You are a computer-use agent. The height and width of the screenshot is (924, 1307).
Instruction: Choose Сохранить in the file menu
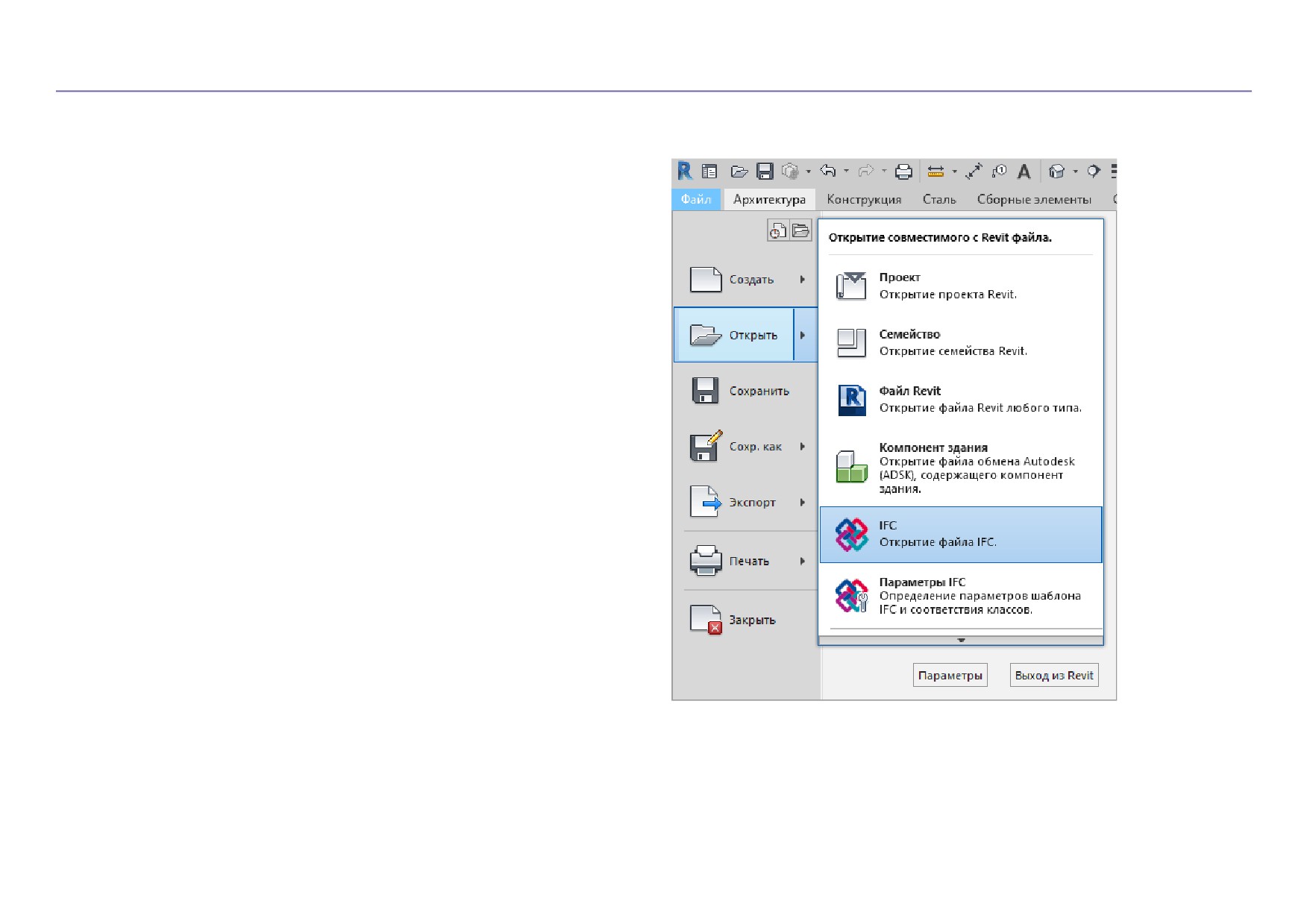(746, 391)
